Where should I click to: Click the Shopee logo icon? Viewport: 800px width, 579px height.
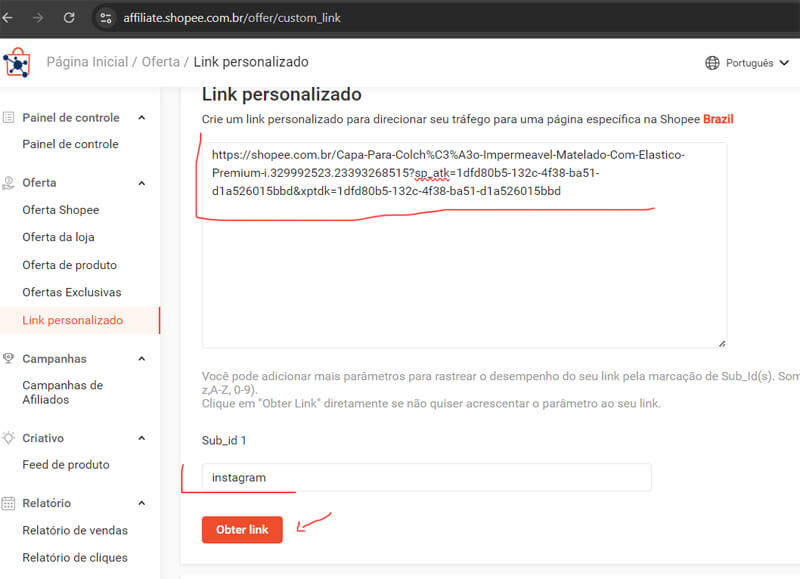point(17,61)
